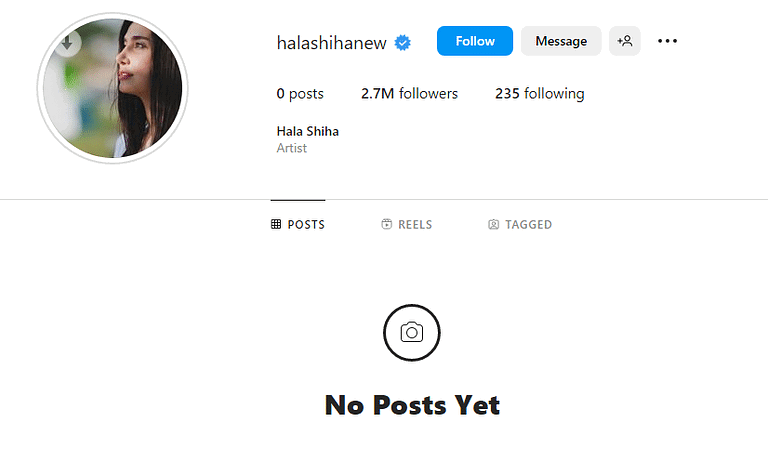Screen dimensions: 768x461
Task: Open the three-dots options menu
Action: click(668, 41)
